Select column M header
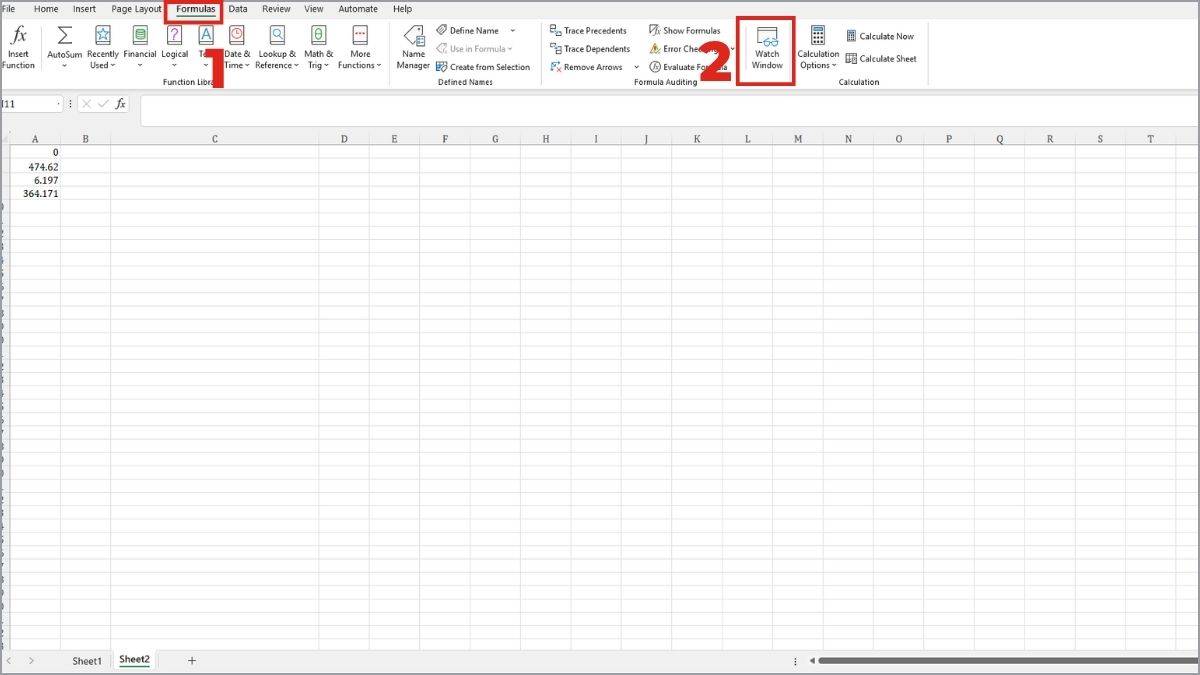The width and height of the screenshot is (1200, 675). 798,139
